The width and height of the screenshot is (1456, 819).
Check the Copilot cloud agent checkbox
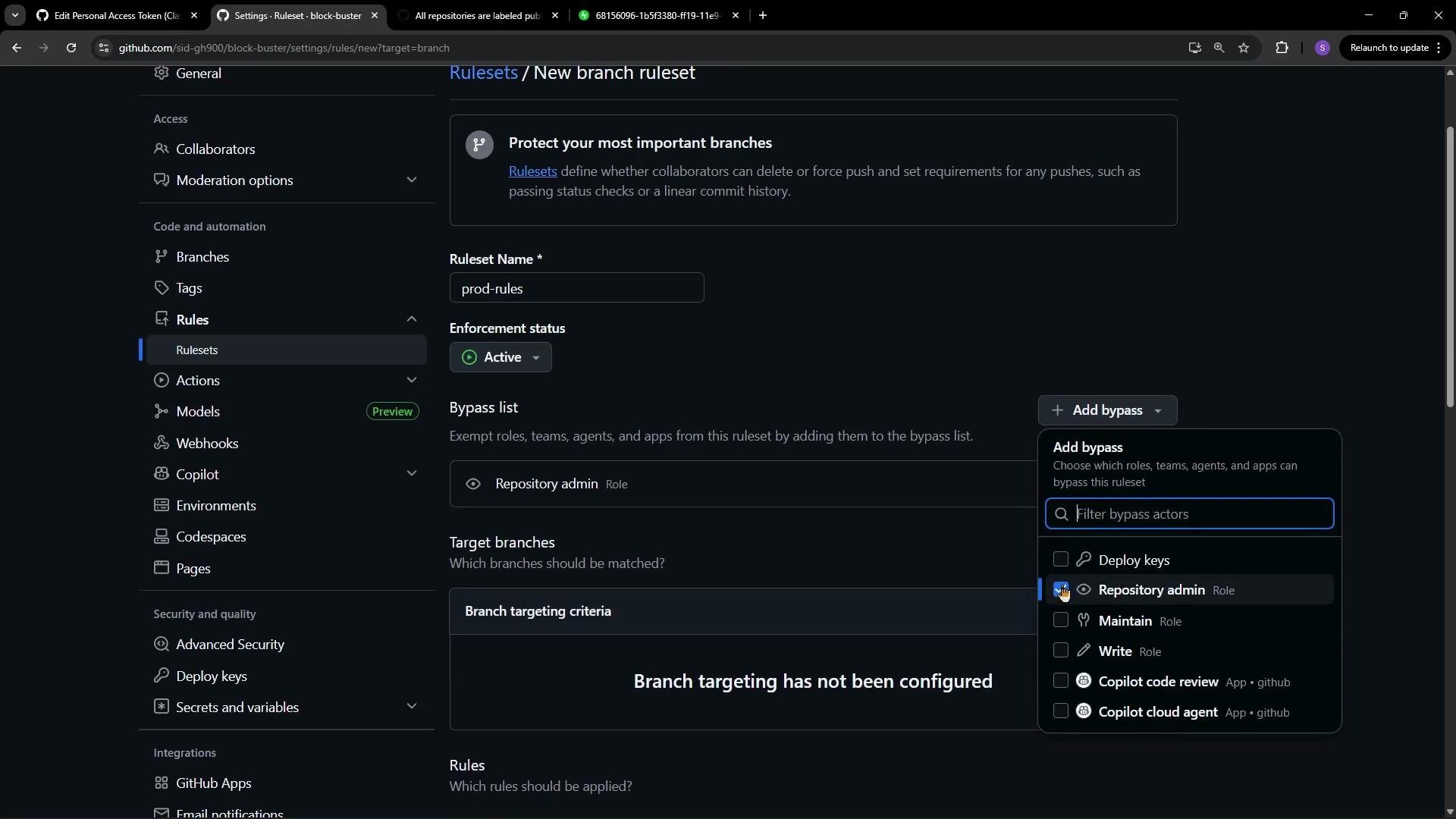(1061, 711)
